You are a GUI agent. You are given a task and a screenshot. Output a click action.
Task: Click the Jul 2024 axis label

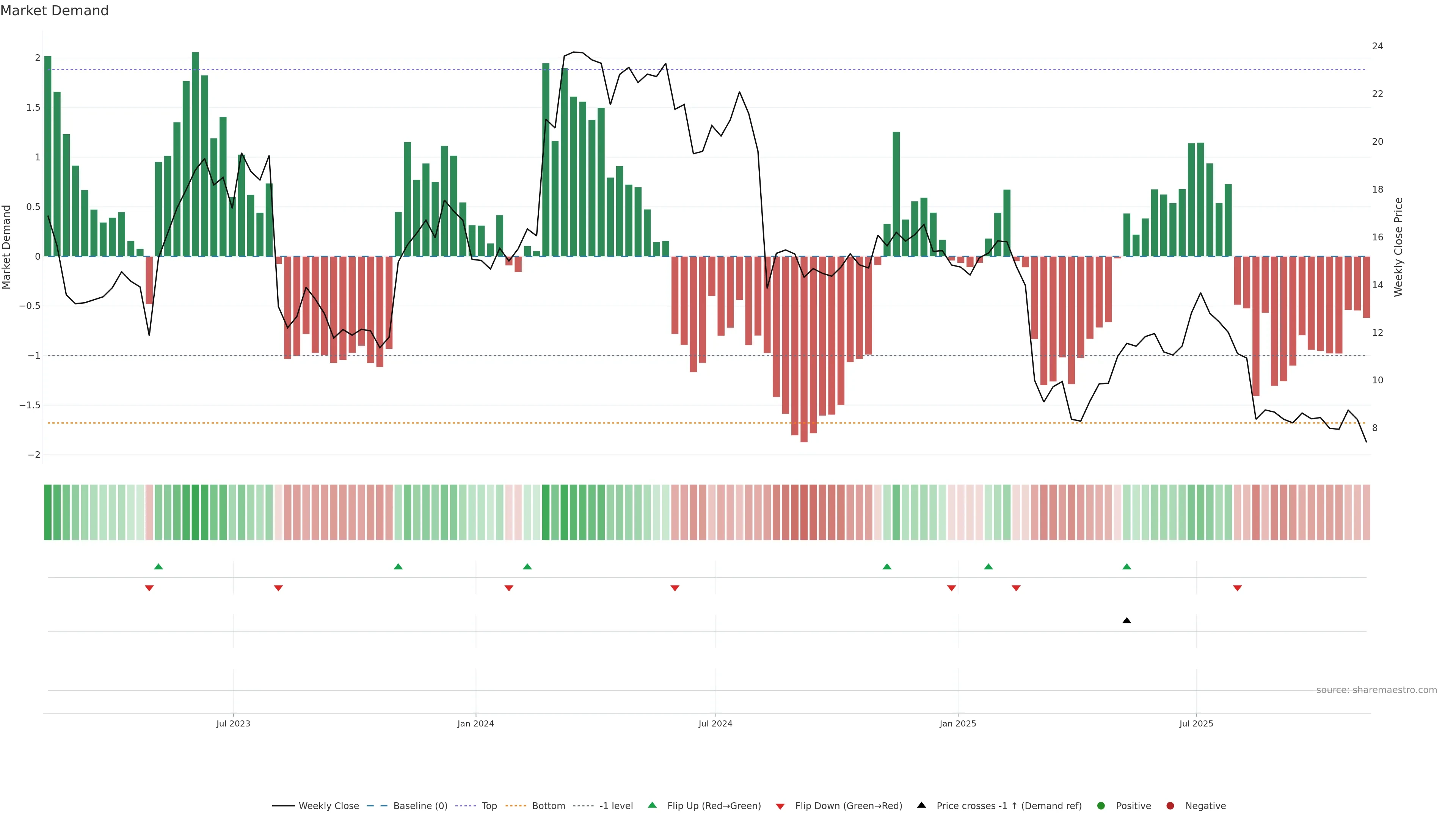pos(715,723)
